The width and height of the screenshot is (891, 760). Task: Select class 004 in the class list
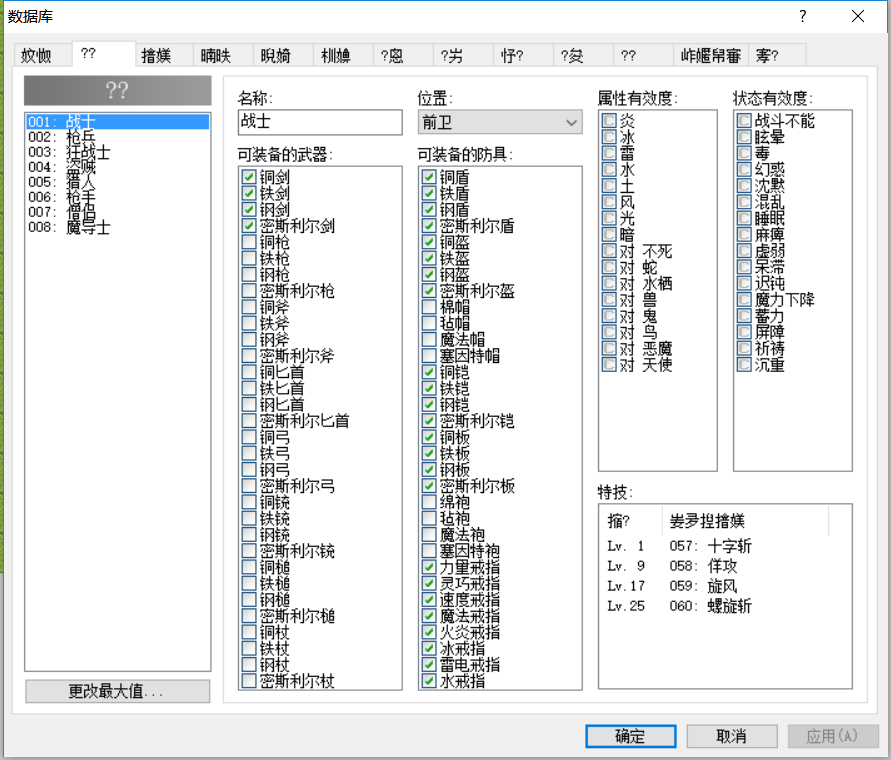[118, 167]
